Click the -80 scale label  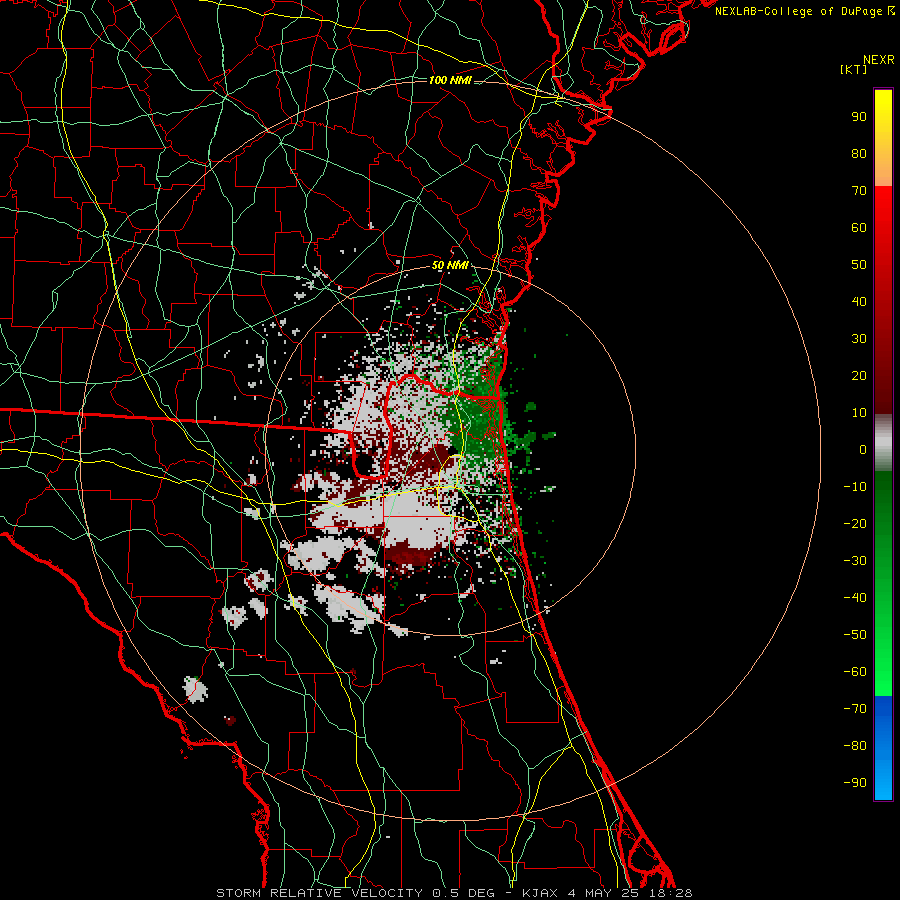click(855, 746)
